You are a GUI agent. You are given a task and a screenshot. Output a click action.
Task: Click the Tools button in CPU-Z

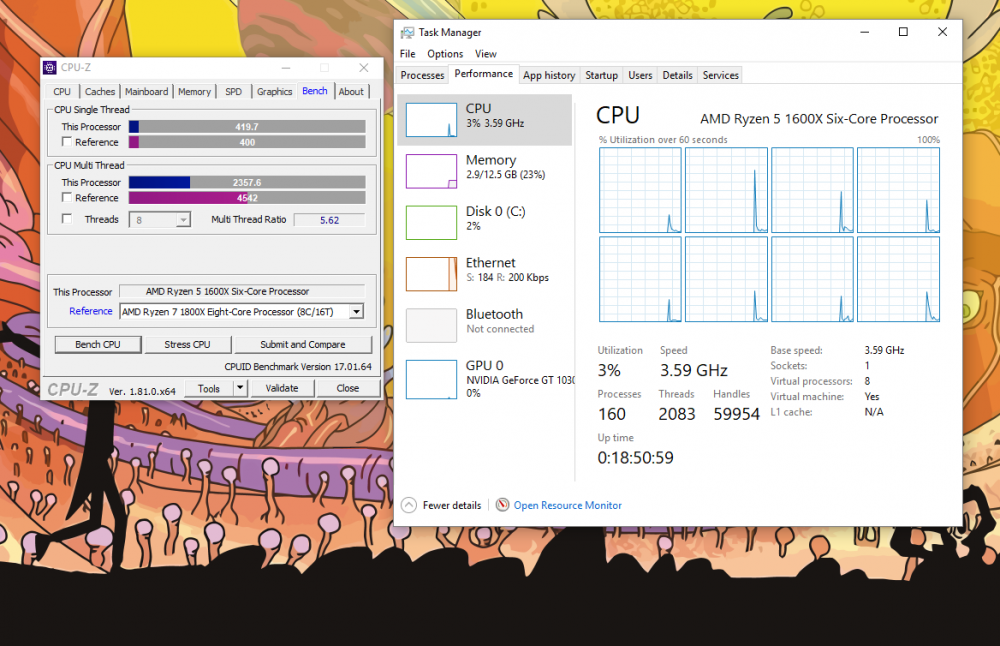tap(209, 388)
